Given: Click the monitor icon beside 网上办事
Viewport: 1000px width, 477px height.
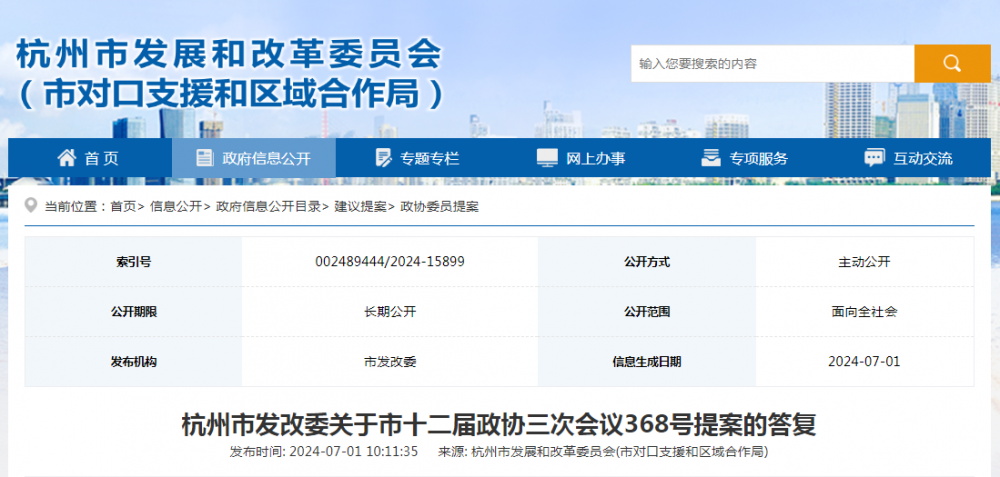Looking at the screenshot, I should tap(547, 158).
